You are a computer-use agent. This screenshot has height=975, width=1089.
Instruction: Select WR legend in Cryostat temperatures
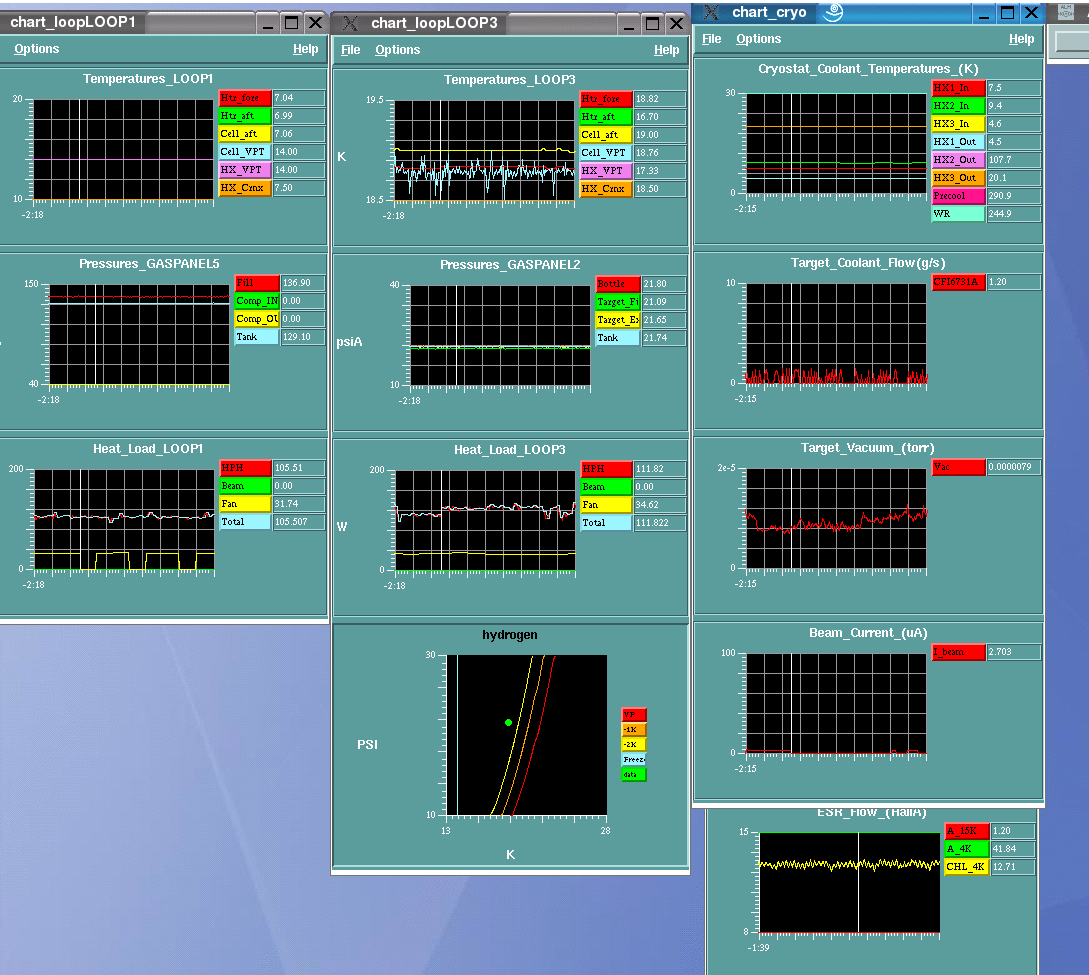point(958,214)
